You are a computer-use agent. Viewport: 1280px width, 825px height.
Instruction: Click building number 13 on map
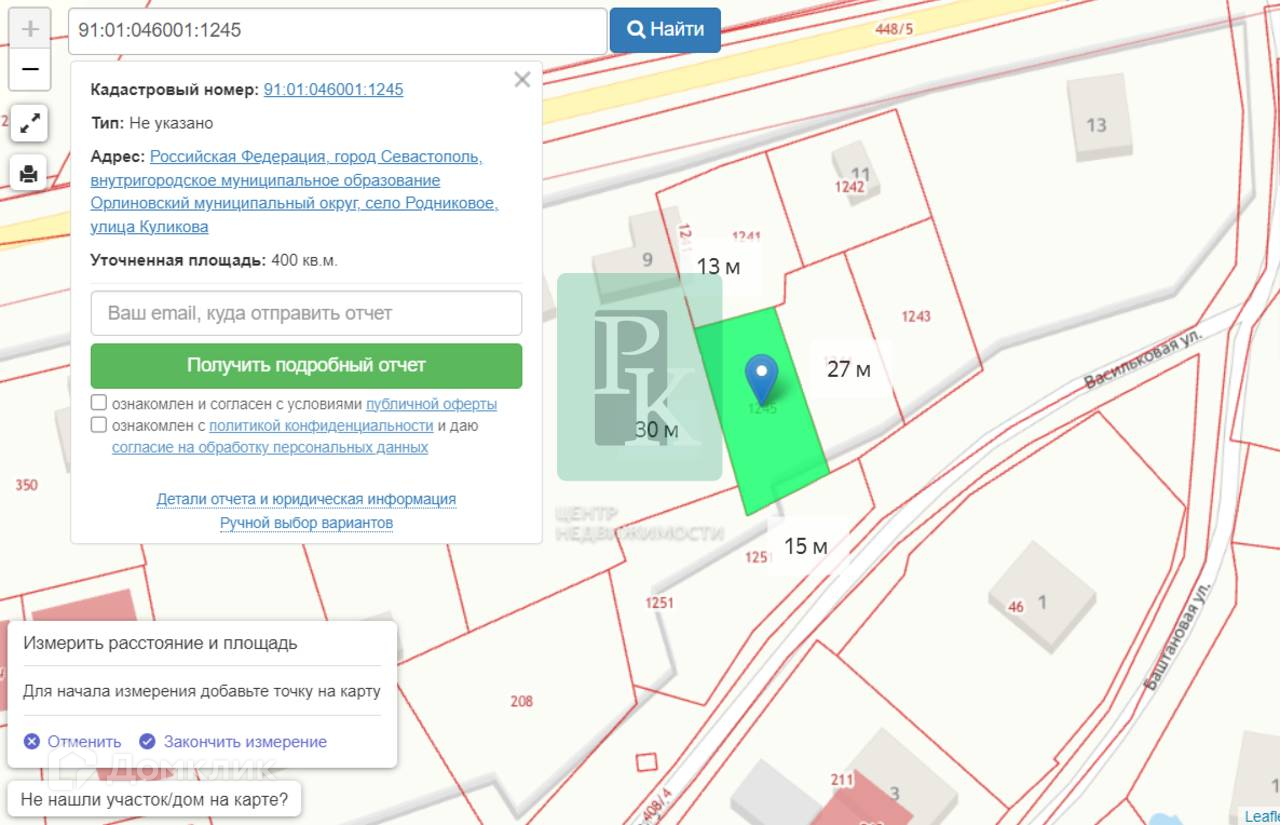click(x=1096, y=125)
